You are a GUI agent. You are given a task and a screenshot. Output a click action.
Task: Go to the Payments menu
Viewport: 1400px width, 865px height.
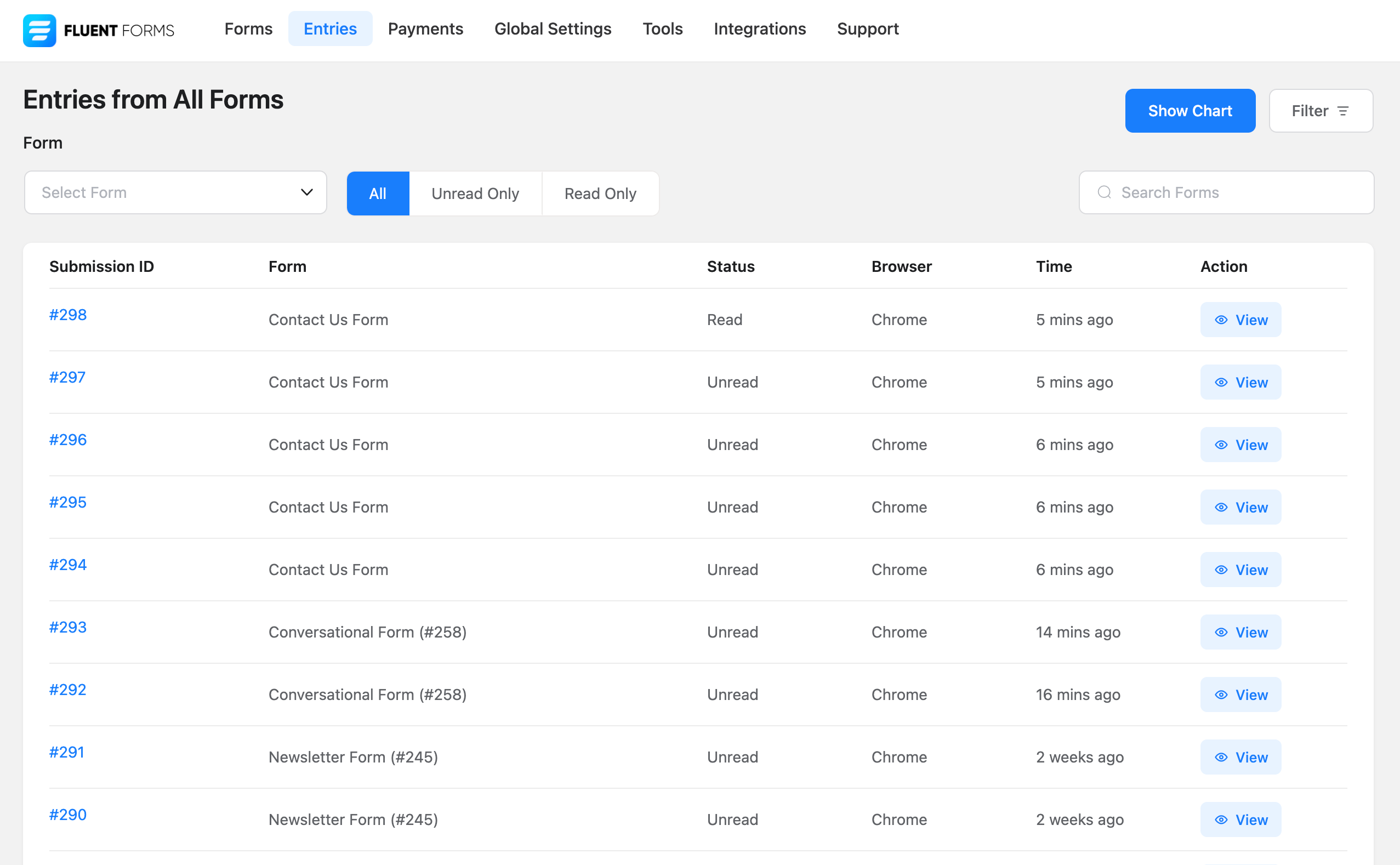[x=425, y=29]
